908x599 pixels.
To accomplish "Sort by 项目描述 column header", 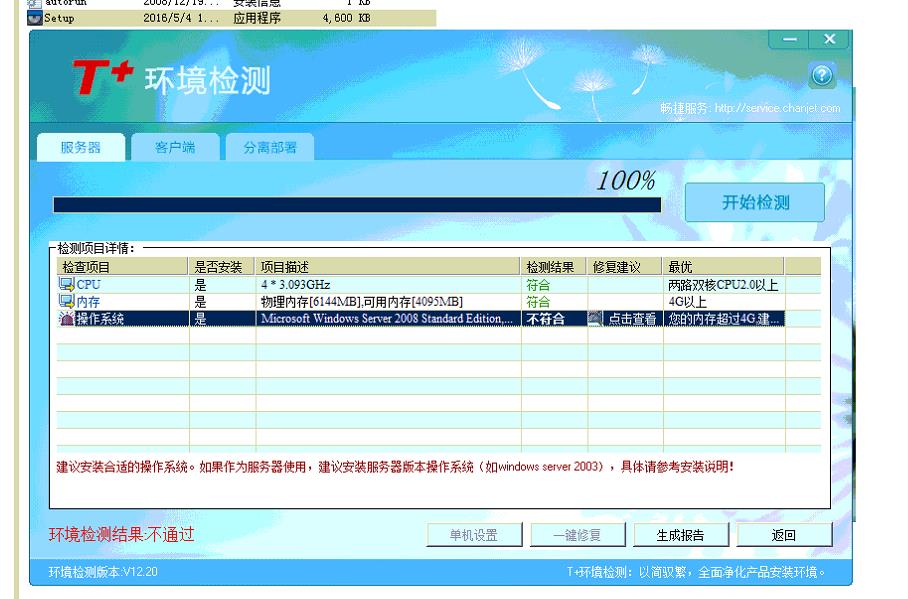I will click(388, 266).
